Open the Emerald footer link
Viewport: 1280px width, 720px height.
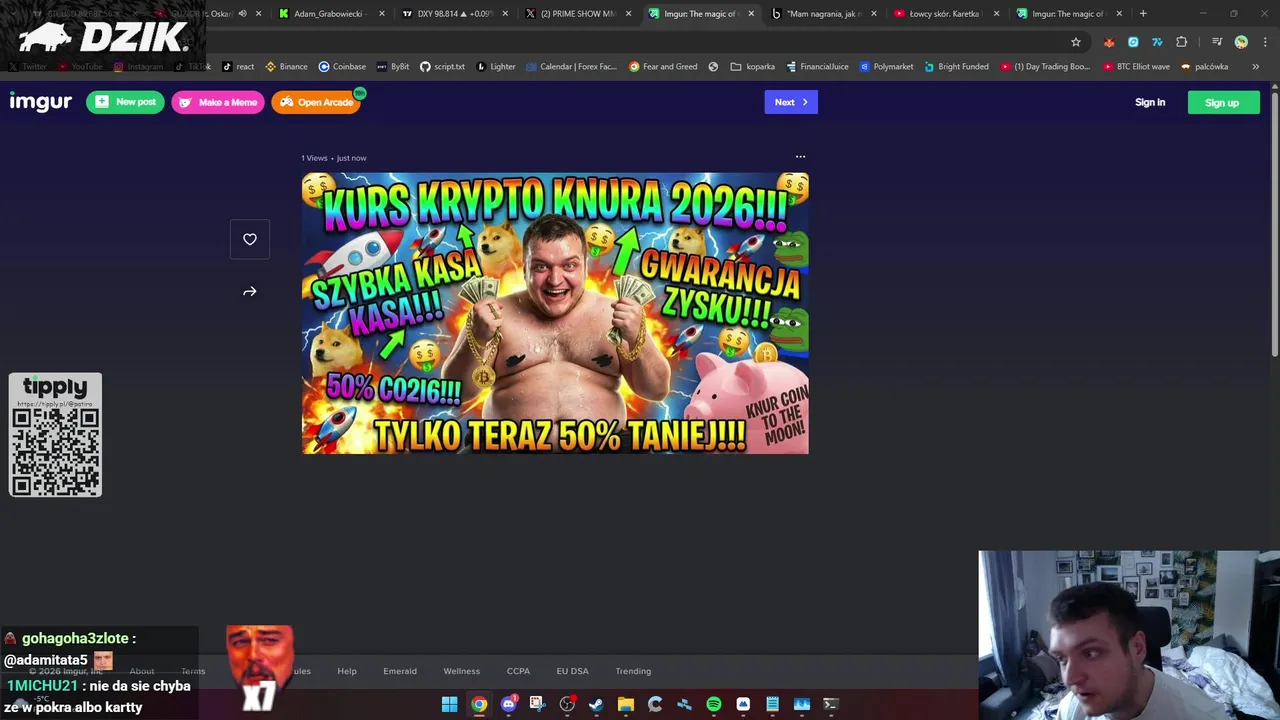coord(400,671)
